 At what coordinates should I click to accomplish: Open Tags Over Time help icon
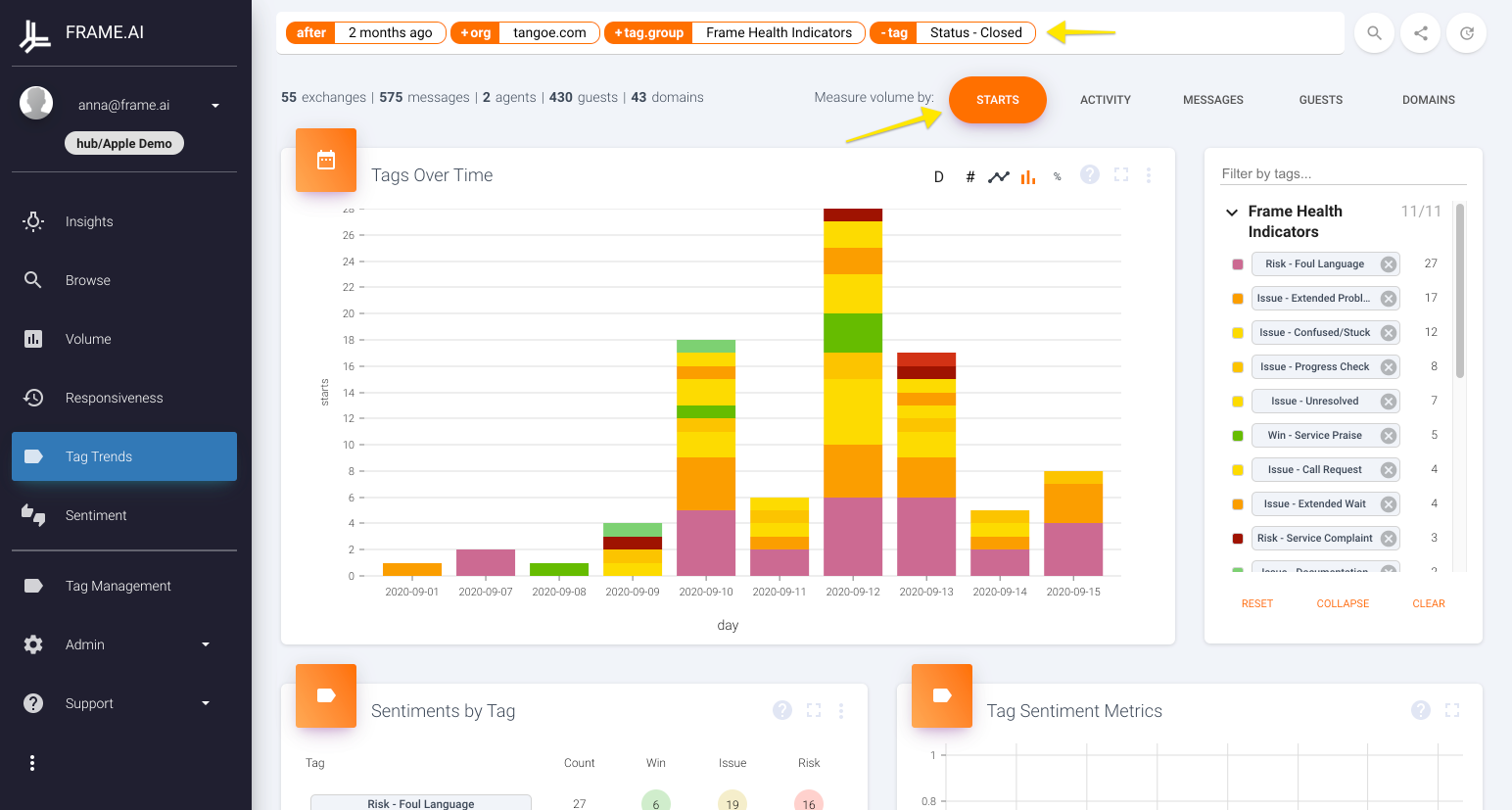point(1090,174)
